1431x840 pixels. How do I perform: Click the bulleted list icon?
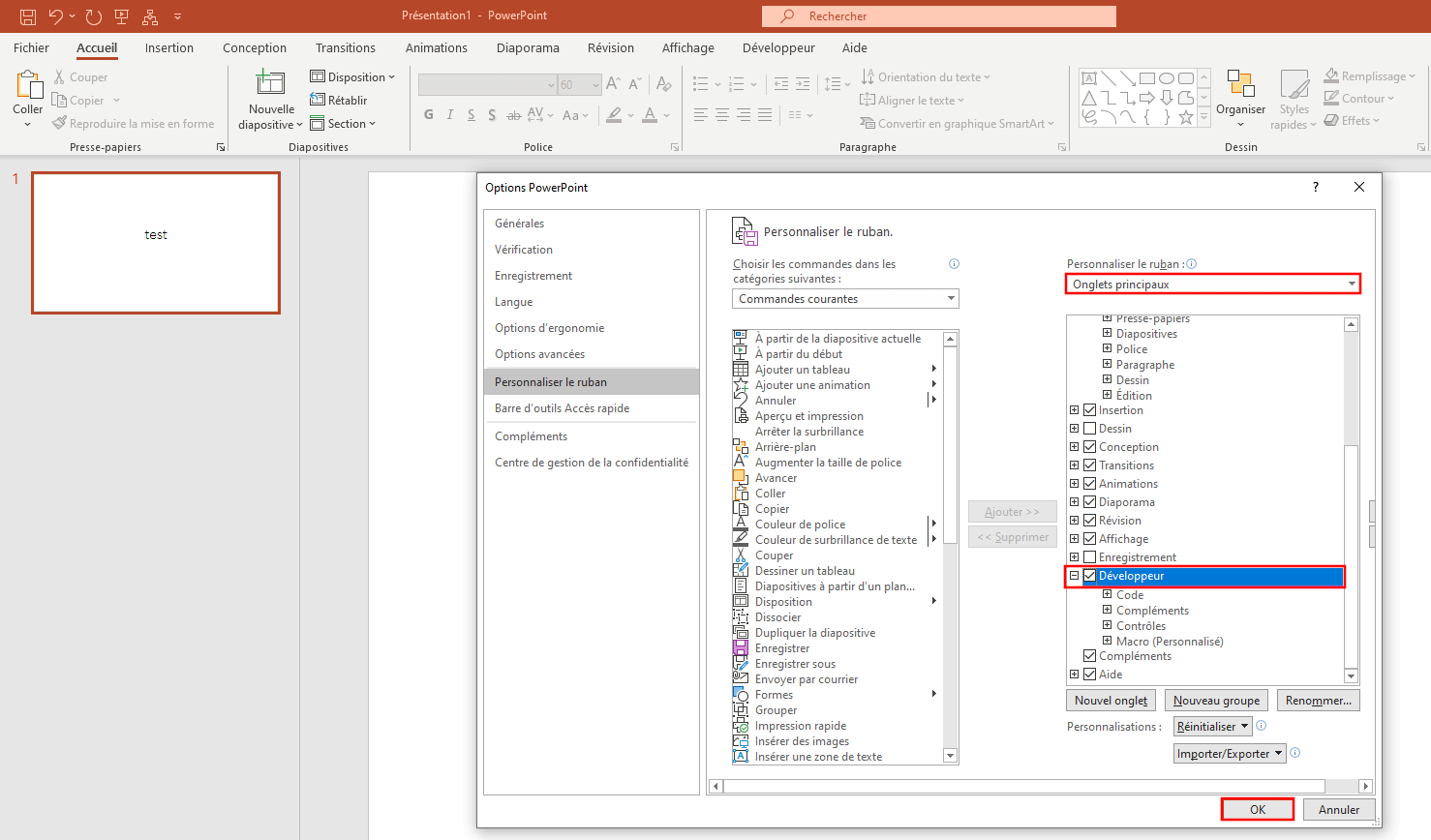point(701,84)
